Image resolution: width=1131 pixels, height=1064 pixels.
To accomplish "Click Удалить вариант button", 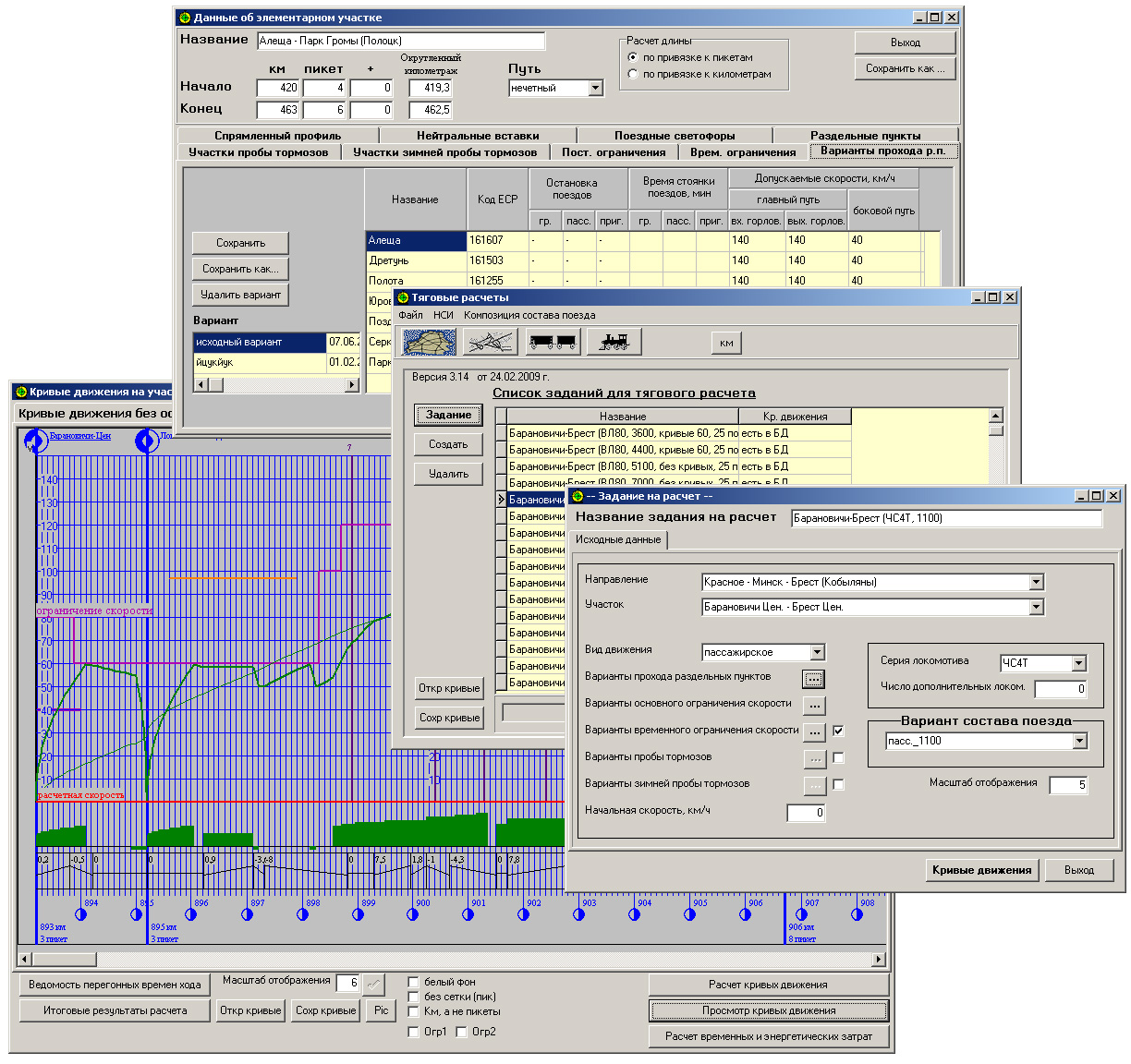I will pyautogui.click(x=240, y=295).
